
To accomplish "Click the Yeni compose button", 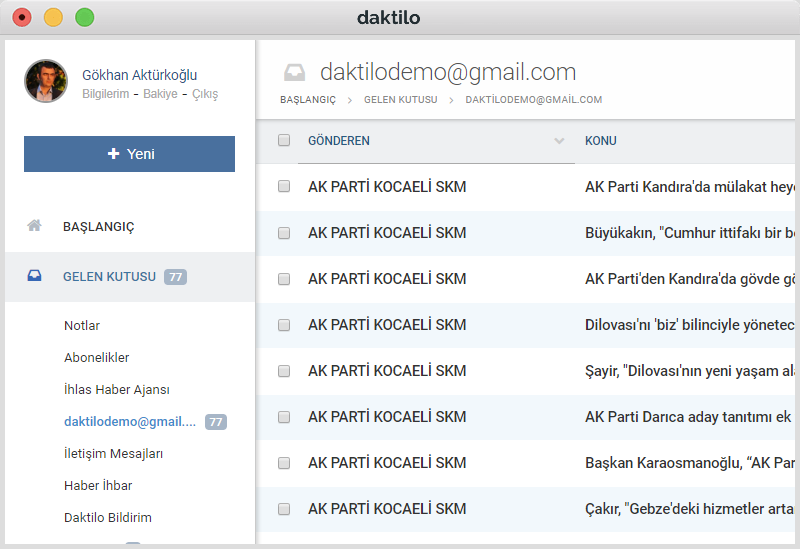I will pos(130,154).
